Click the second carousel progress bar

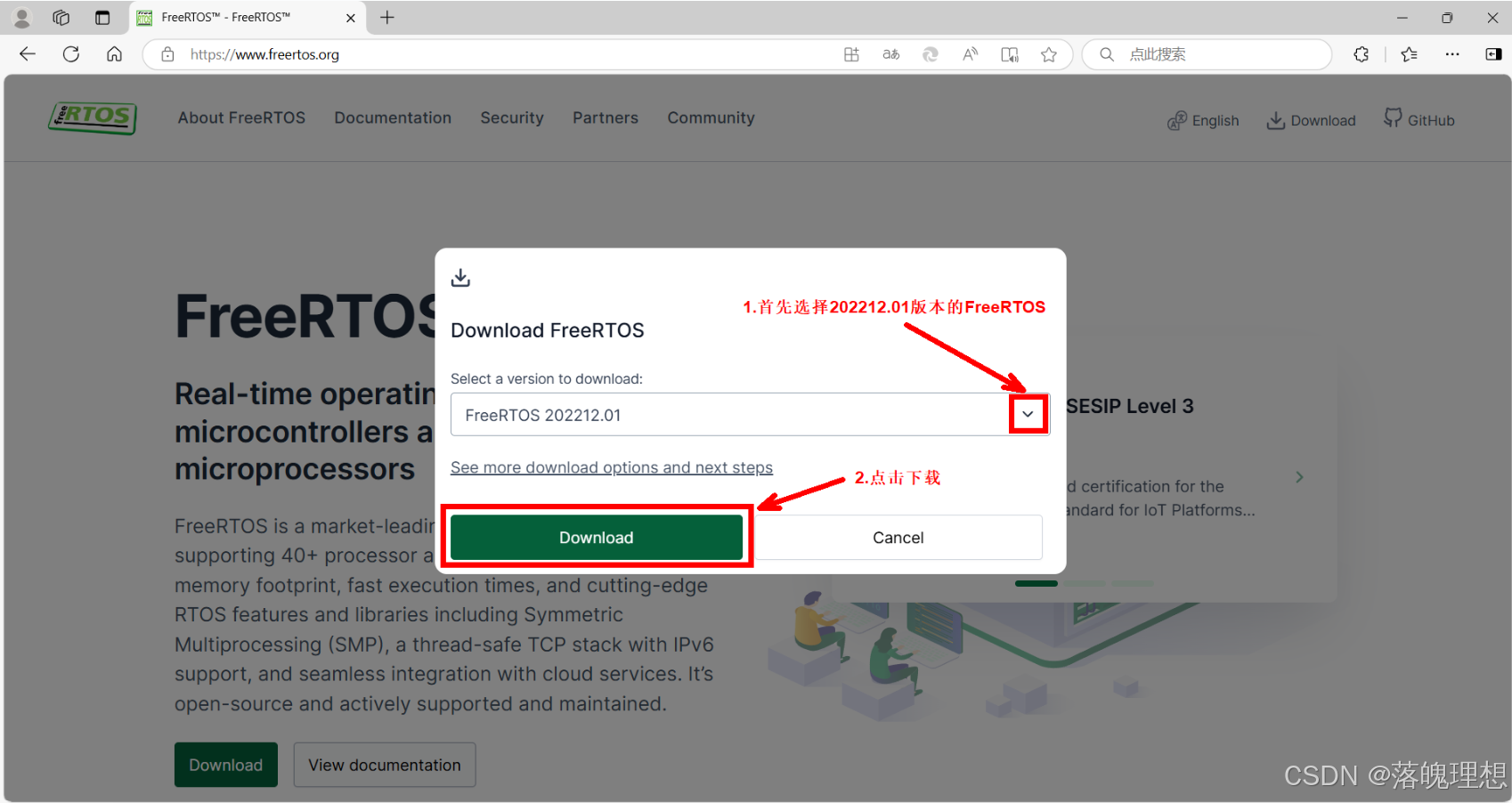point(1085,583)
